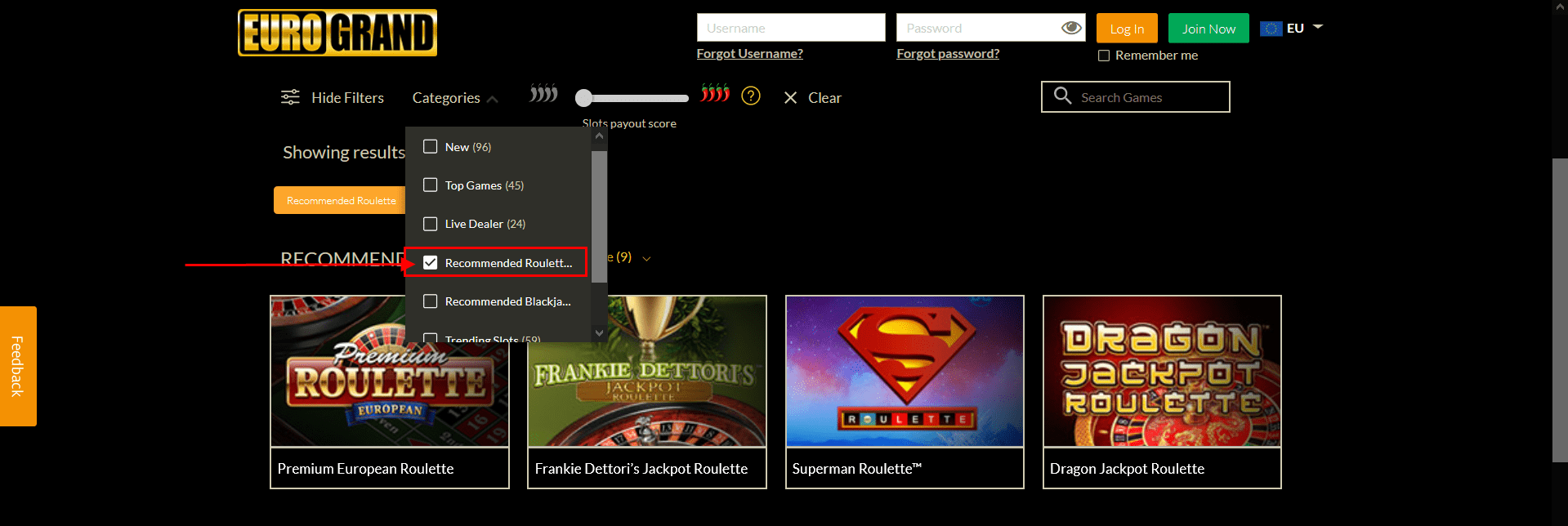
Task: Click the high payout red chili peppers icon
Action: coord(715,93)
